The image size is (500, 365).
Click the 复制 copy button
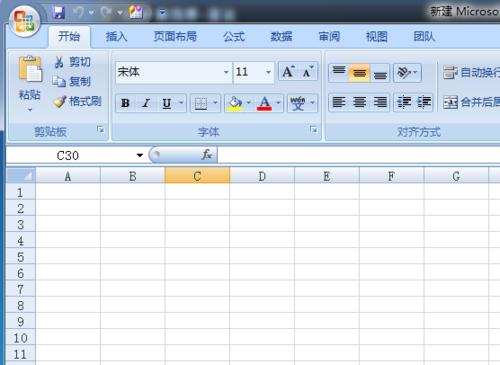tap(71, 82)
